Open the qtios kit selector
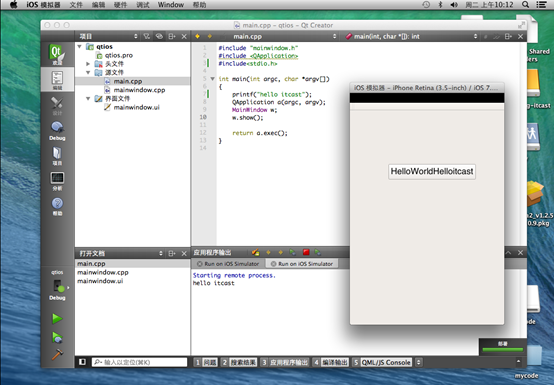 pos(57,285)
